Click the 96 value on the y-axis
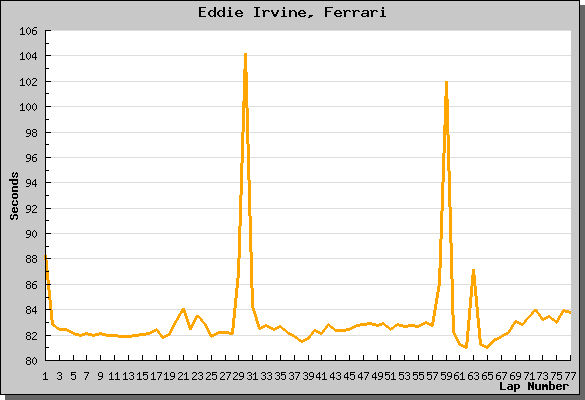The image size is (585, 400). click(32, 158)
